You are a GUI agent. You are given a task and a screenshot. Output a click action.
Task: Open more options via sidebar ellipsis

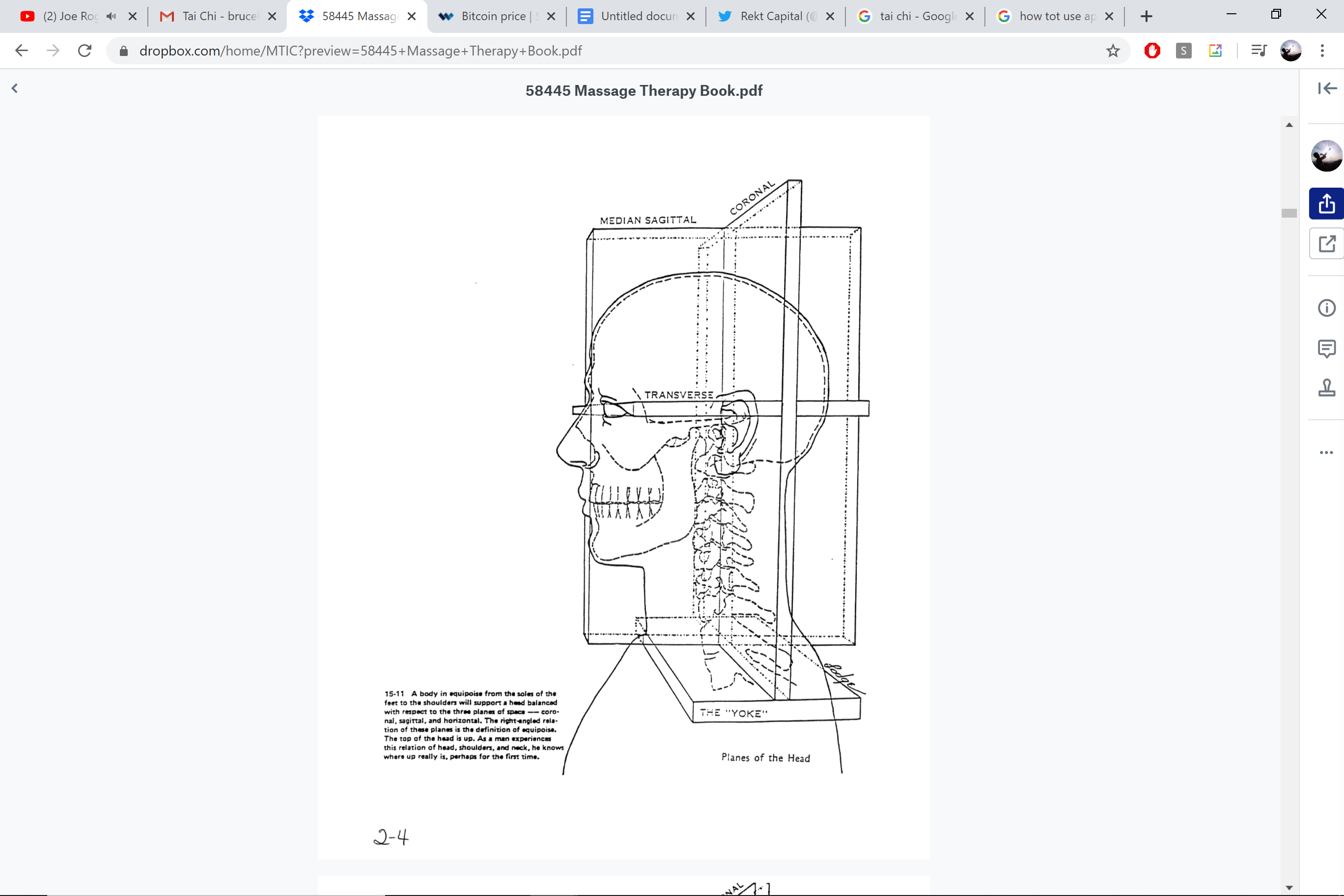(1326, 452)
